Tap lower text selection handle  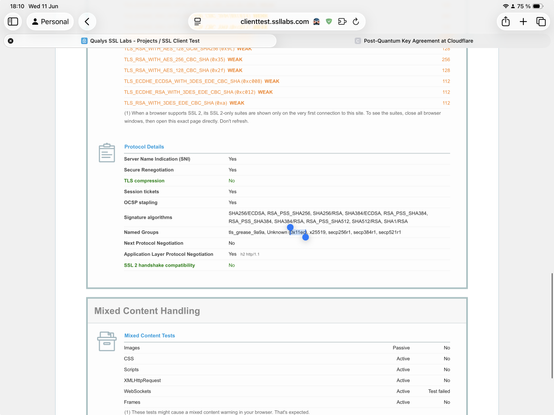(x=306, y=237)
